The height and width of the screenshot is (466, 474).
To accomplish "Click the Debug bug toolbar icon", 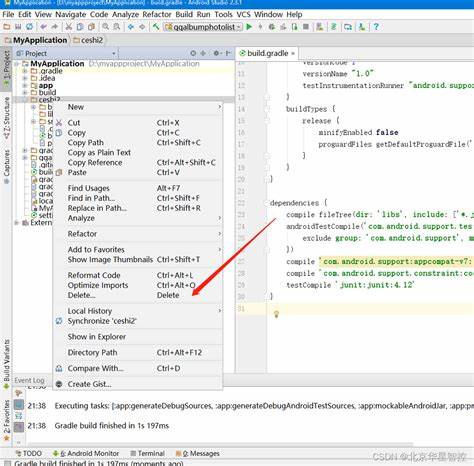I will coord(272,27).
